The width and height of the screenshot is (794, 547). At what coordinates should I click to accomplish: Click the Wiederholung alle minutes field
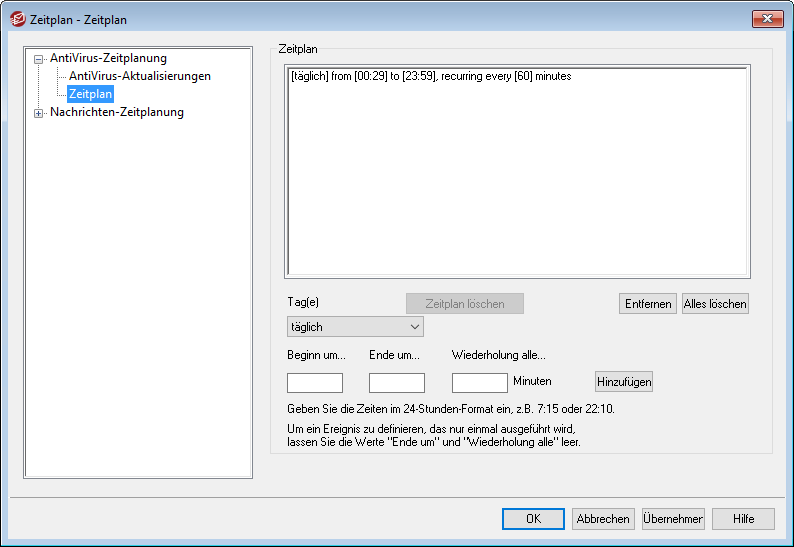(x=479, y=382)
